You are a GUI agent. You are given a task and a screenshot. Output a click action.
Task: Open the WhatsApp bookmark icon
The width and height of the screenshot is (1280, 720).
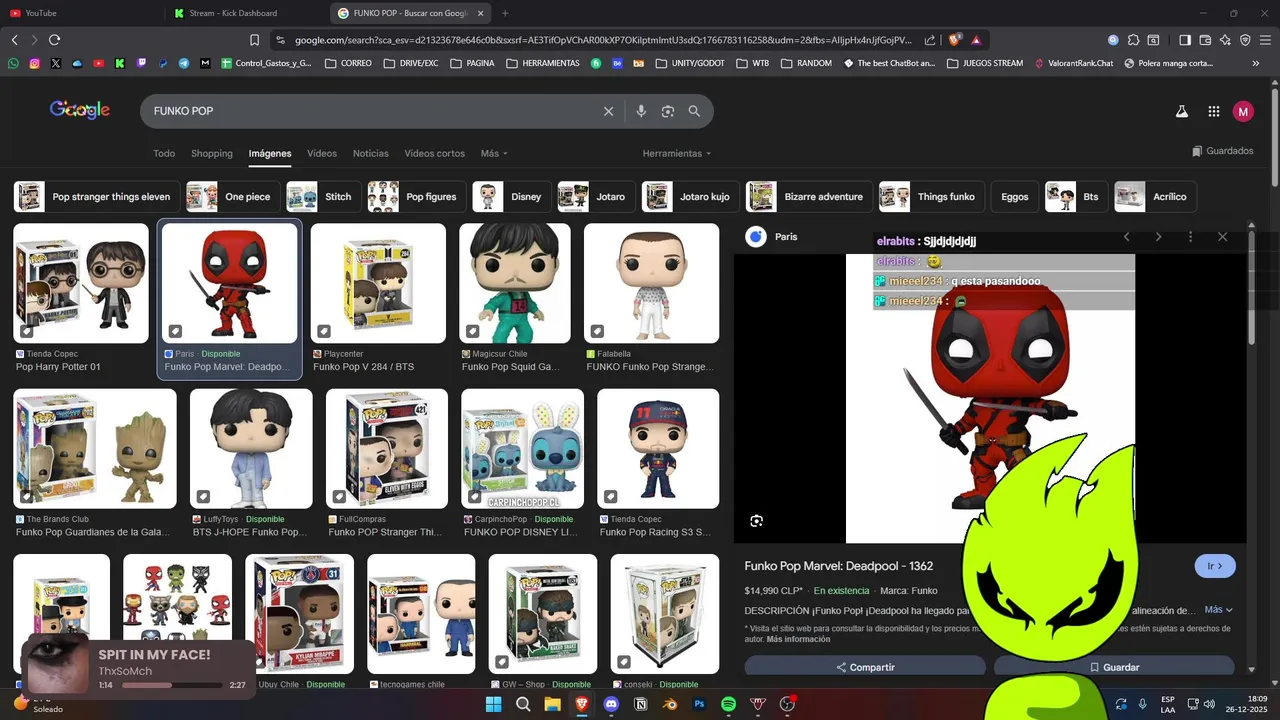(13, 63)
